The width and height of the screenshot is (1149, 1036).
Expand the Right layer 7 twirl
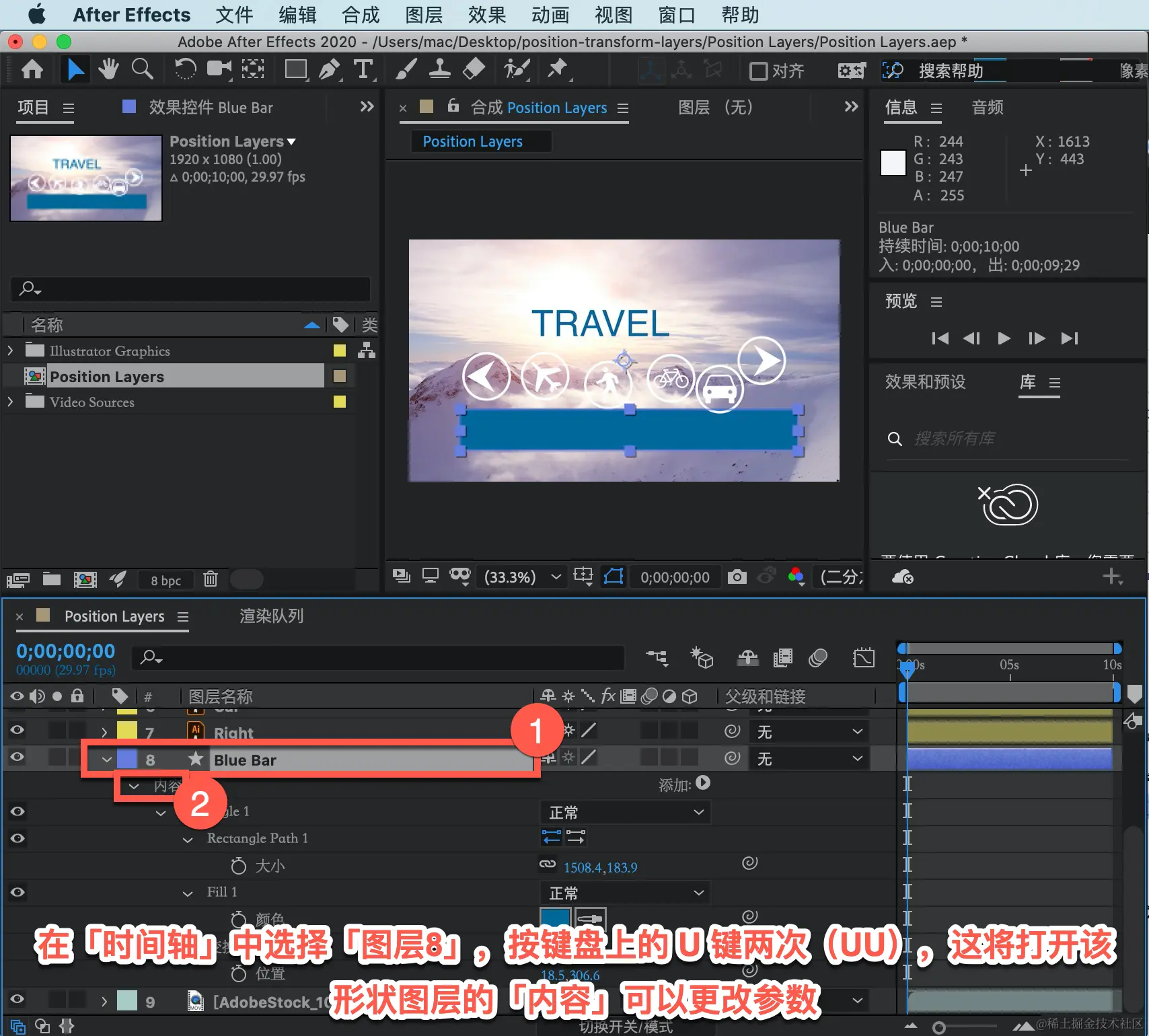(x=104, y=732)
